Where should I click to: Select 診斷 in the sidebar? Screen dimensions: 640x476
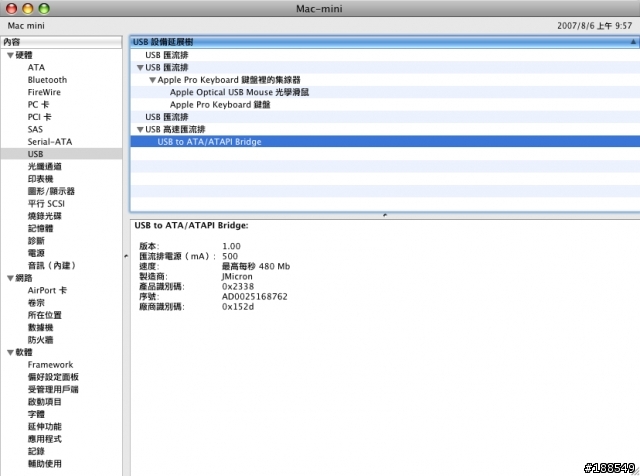[36, 241]
